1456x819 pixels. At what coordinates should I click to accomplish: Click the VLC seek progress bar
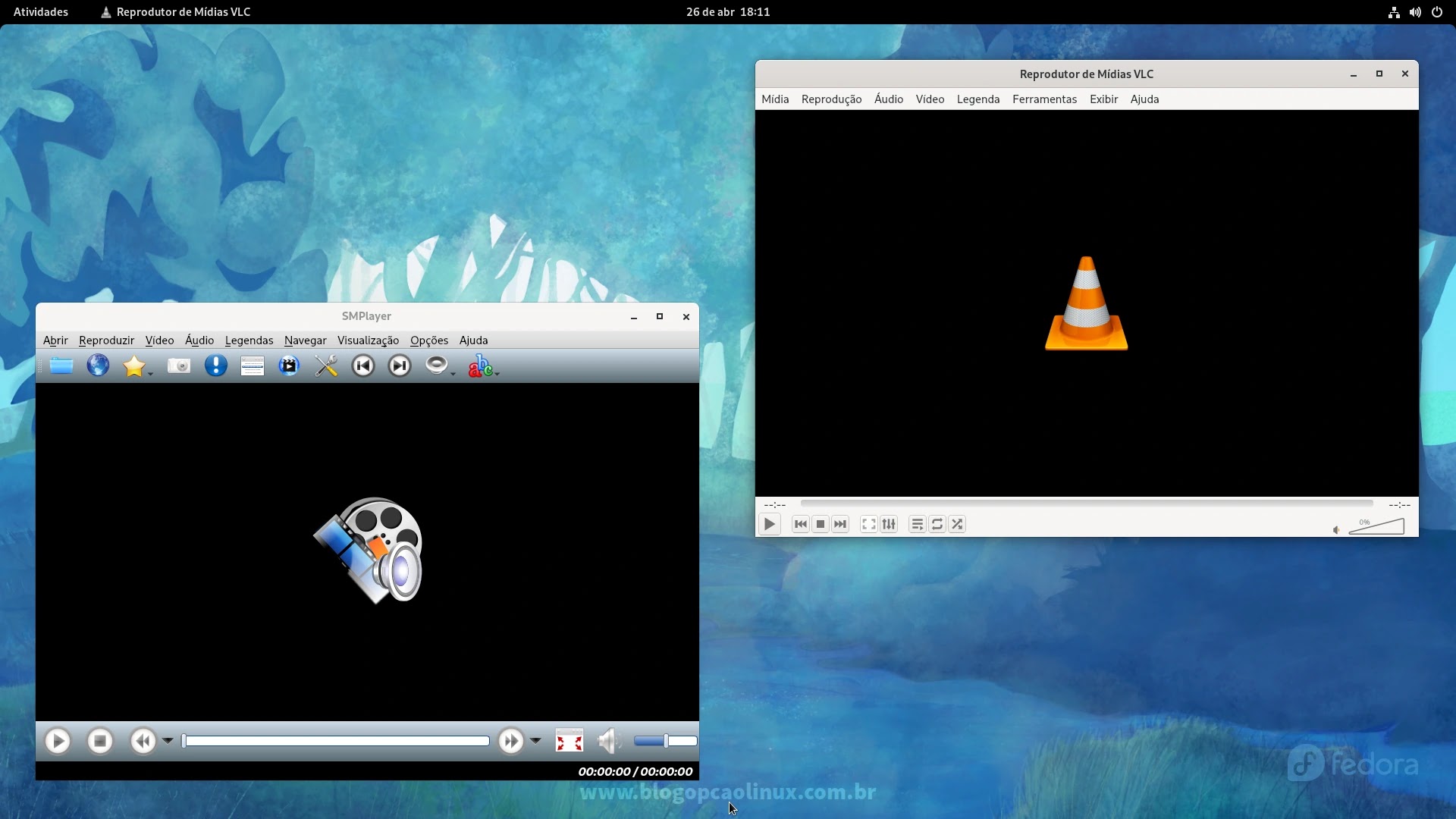coord(1087,504)
